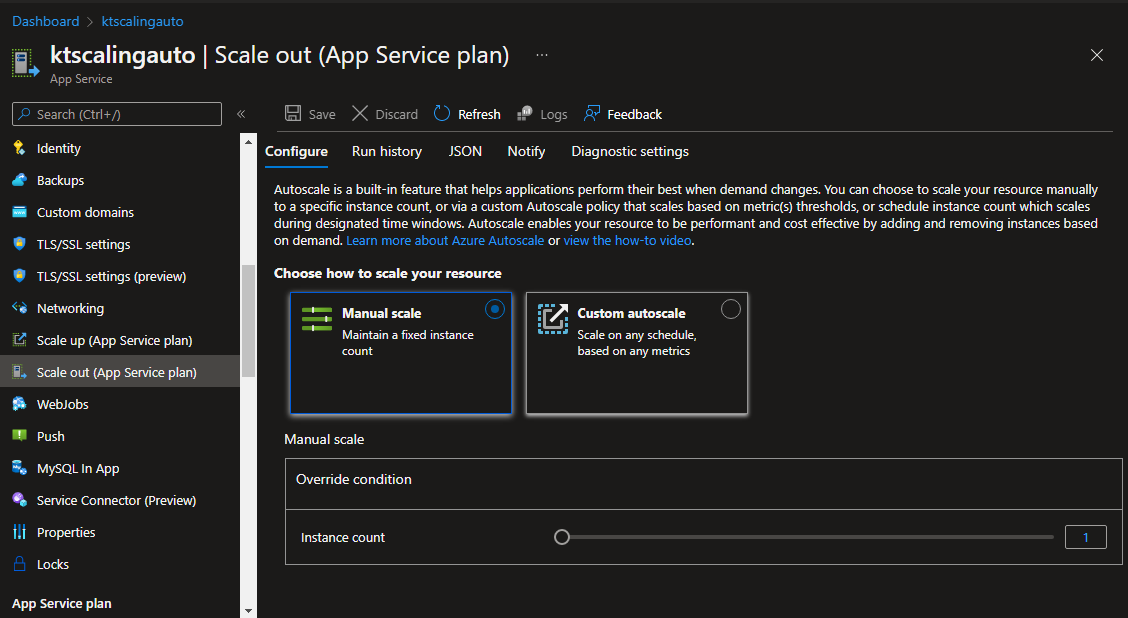Click the Instance count slider handle

562,538
